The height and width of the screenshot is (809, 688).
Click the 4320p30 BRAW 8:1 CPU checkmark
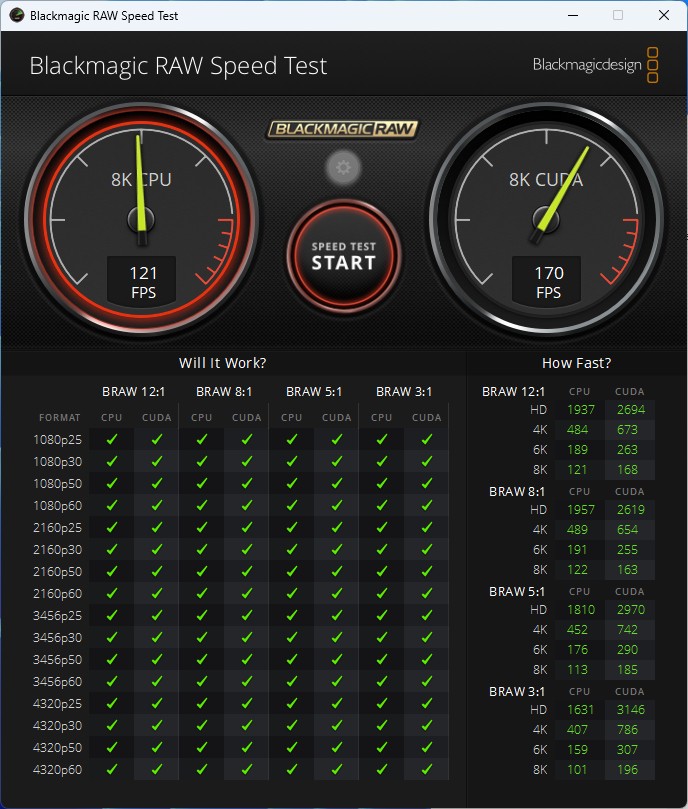pos(201,725)
